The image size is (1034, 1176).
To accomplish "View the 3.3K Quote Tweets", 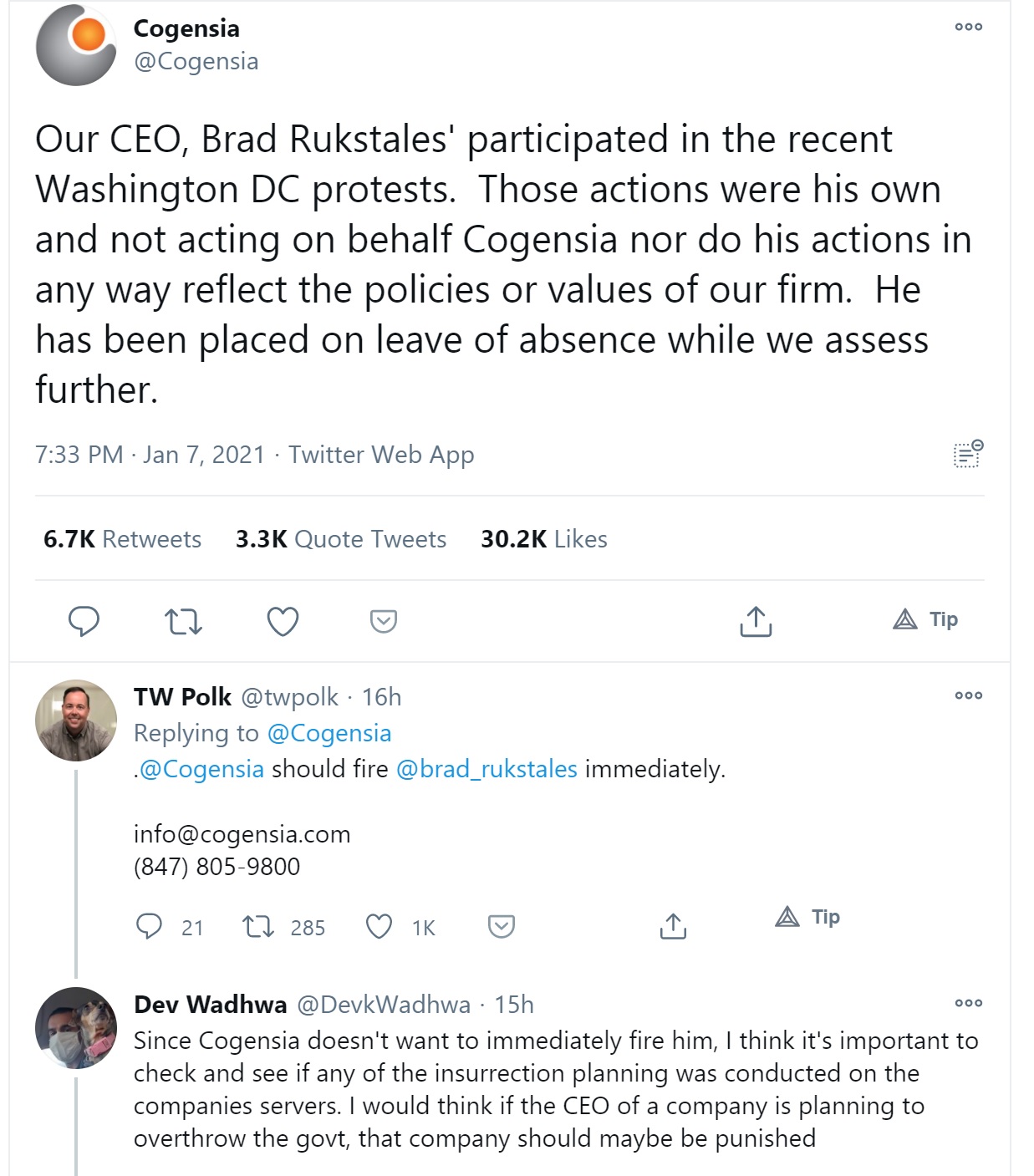I will tap(341, 539).
